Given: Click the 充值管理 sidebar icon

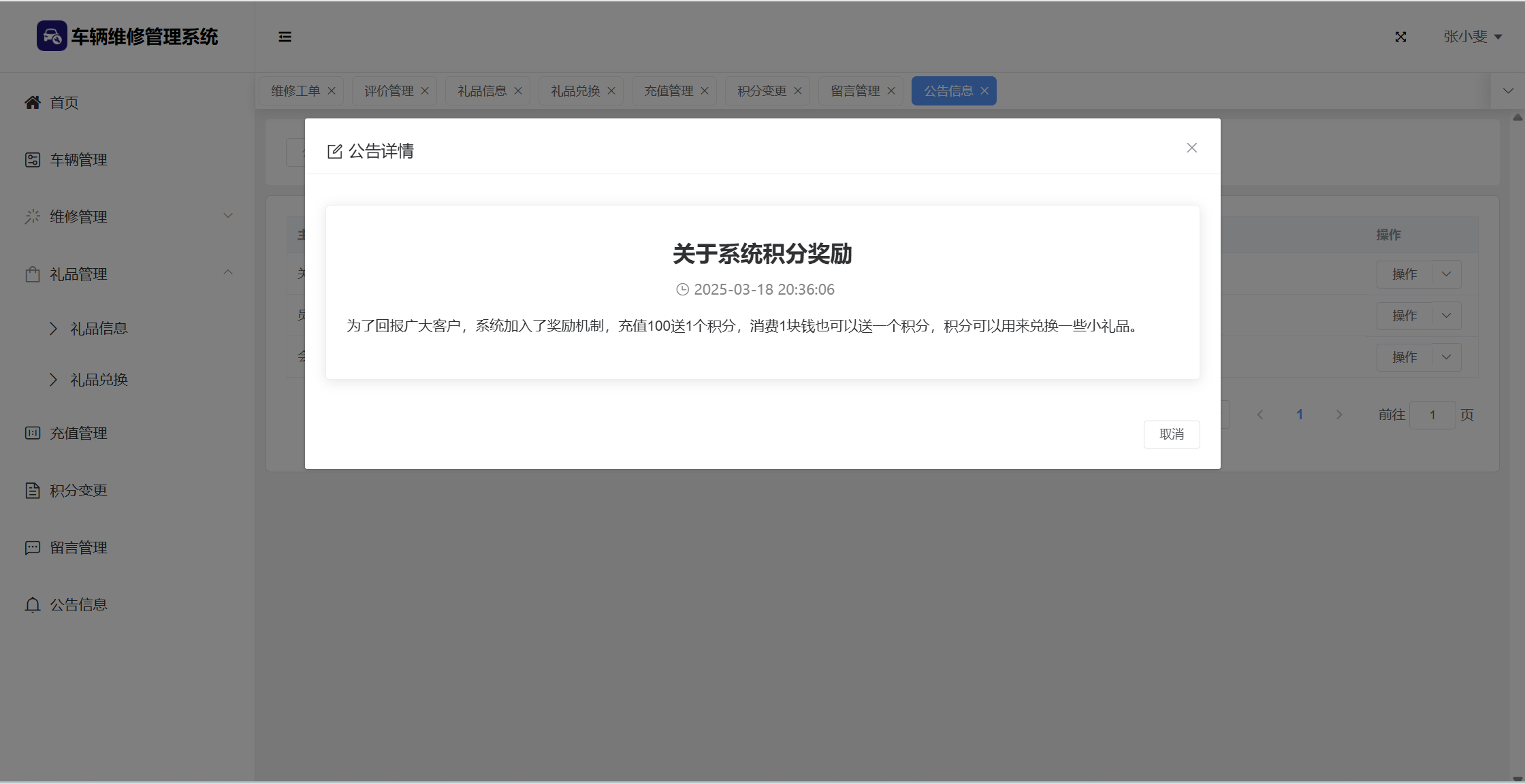Looking at the screenshot, I should (x=32, y=433).
